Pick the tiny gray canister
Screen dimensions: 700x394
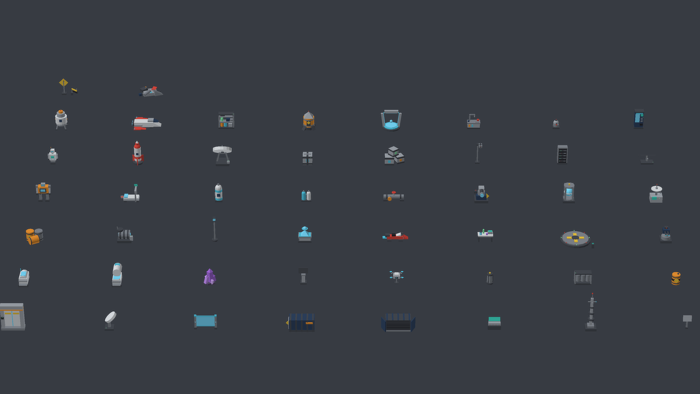click(556, 124)
